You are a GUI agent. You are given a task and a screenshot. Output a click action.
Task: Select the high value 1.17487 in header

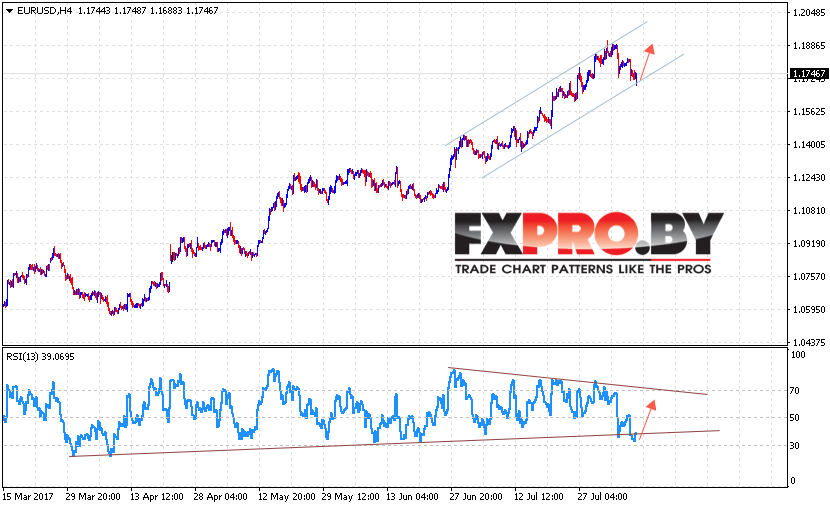pos(130,11)
